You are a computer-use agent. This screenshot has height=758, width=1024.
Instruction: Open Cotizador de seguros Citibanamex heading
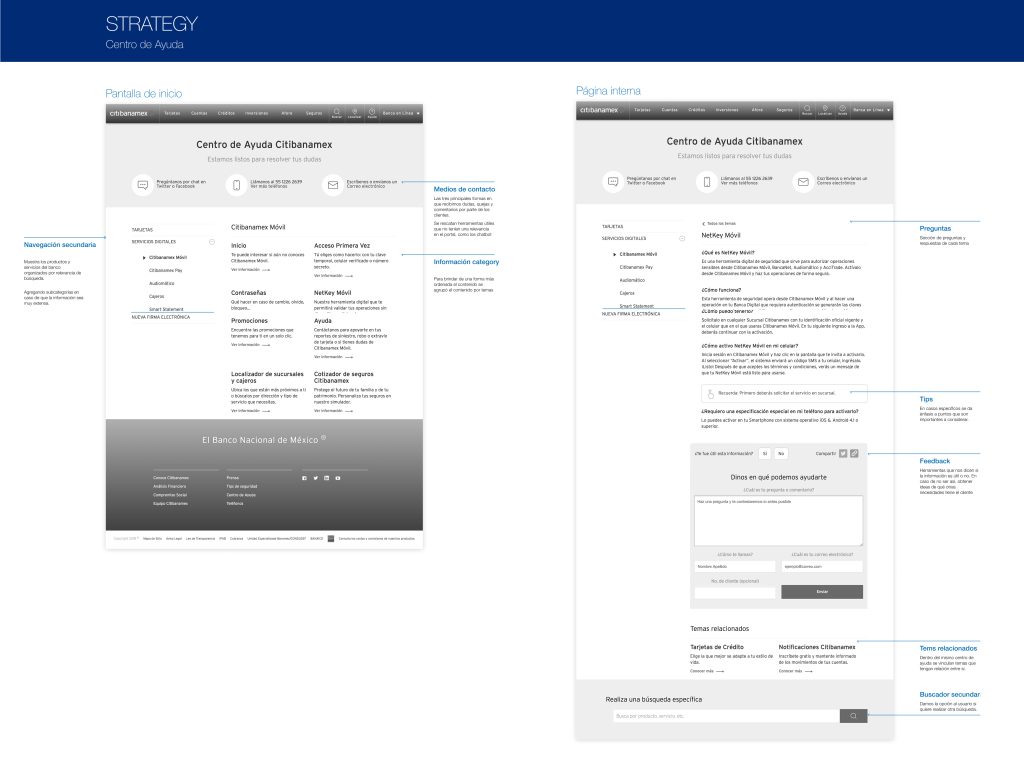pyautogui.click(x=344, y=377)
